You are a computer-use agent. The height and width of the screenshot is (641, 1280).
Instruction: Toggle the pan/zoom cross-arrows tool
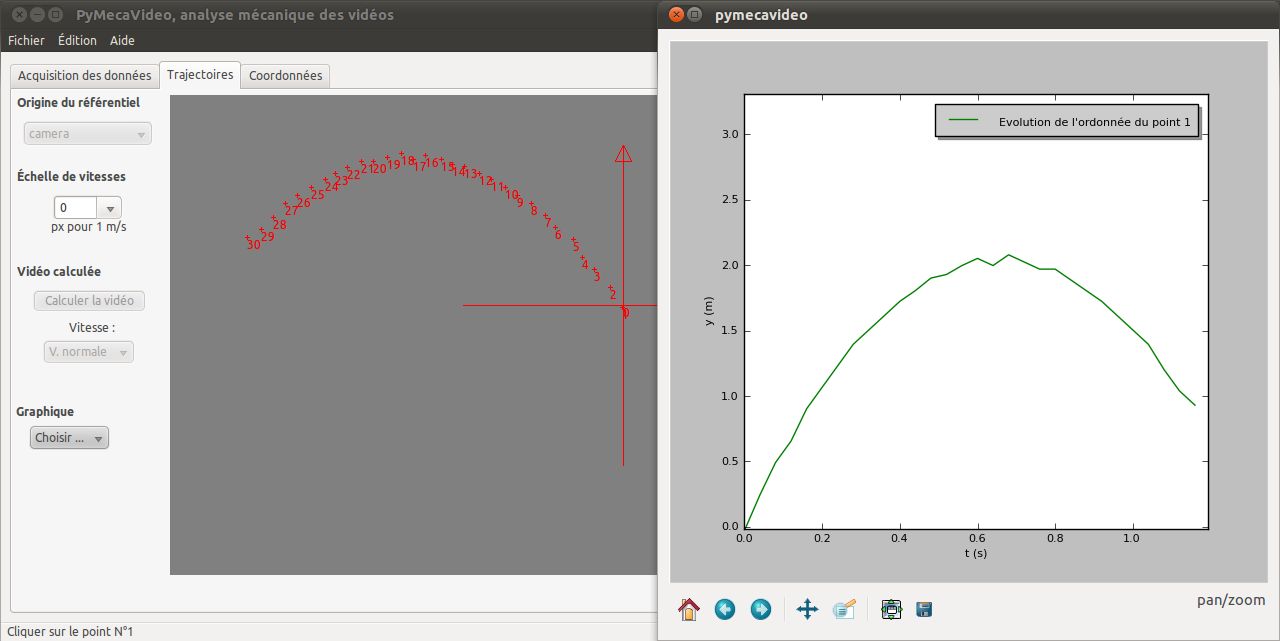807,609
